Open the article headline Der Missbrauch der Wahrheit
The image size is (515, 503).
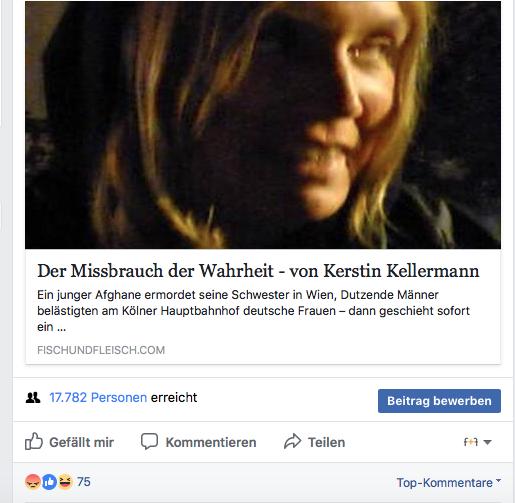point(258,271)
